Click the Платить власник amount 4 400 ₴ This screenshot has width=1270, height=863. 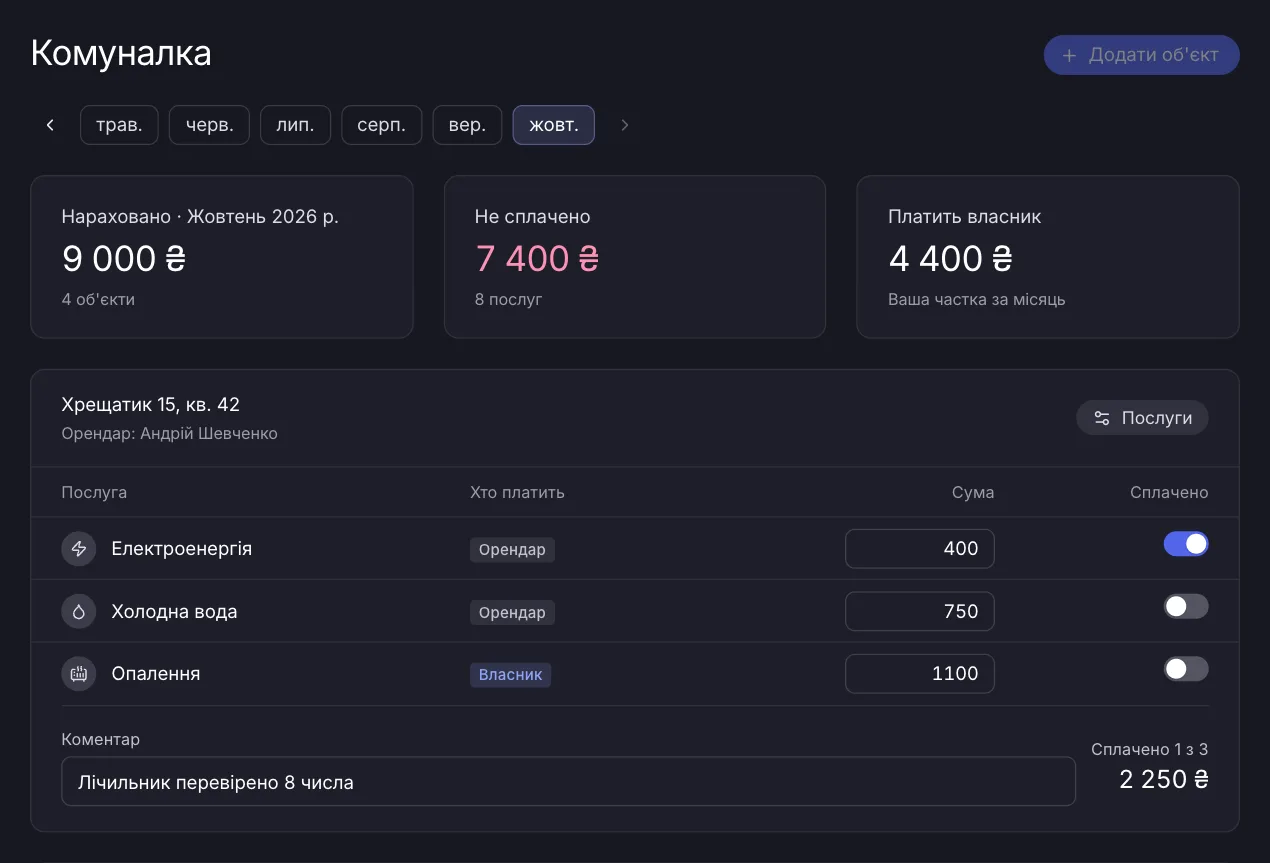coord(950,259)
